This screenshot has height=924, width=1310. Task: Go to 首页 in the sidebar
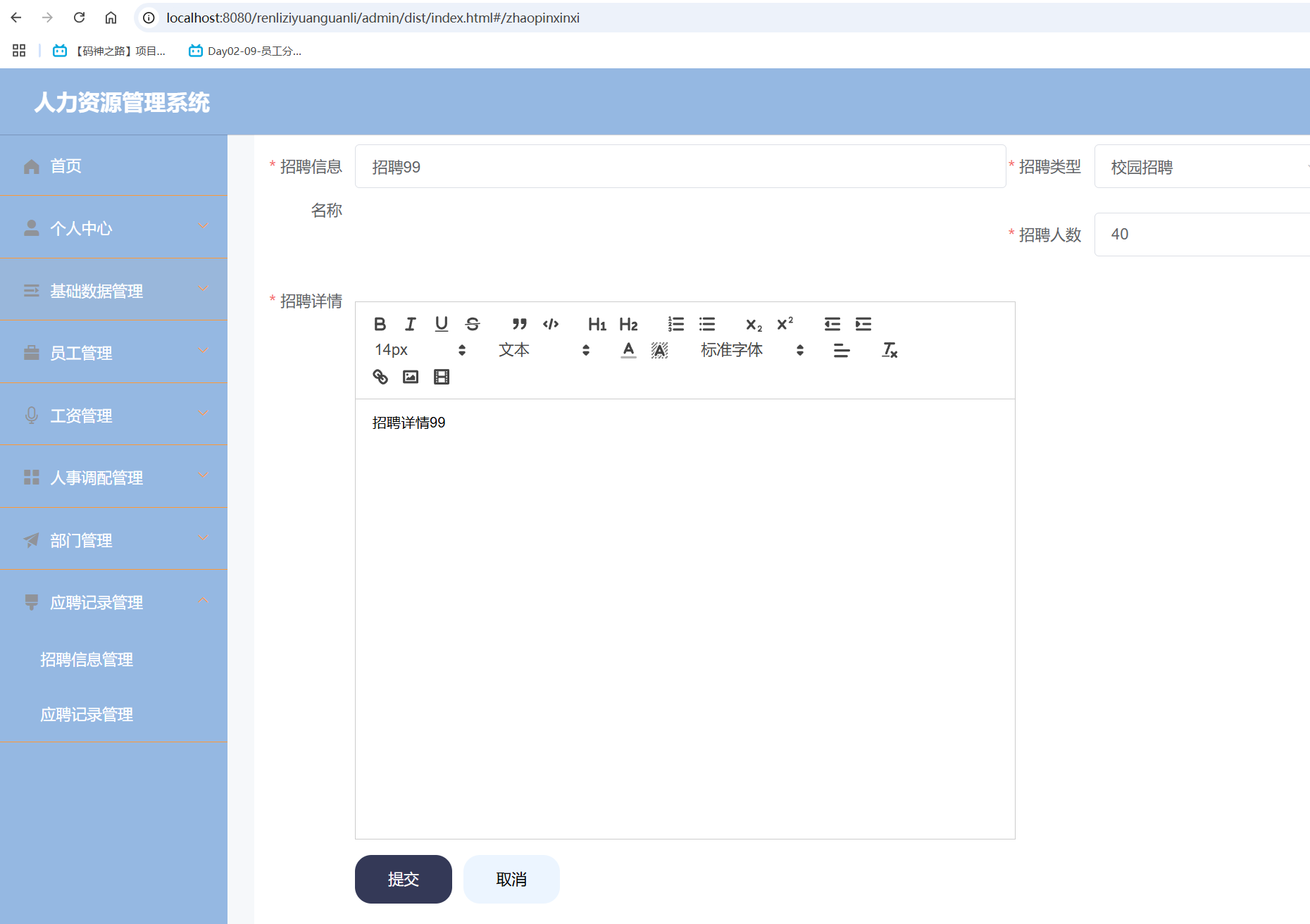pos(65,166)
